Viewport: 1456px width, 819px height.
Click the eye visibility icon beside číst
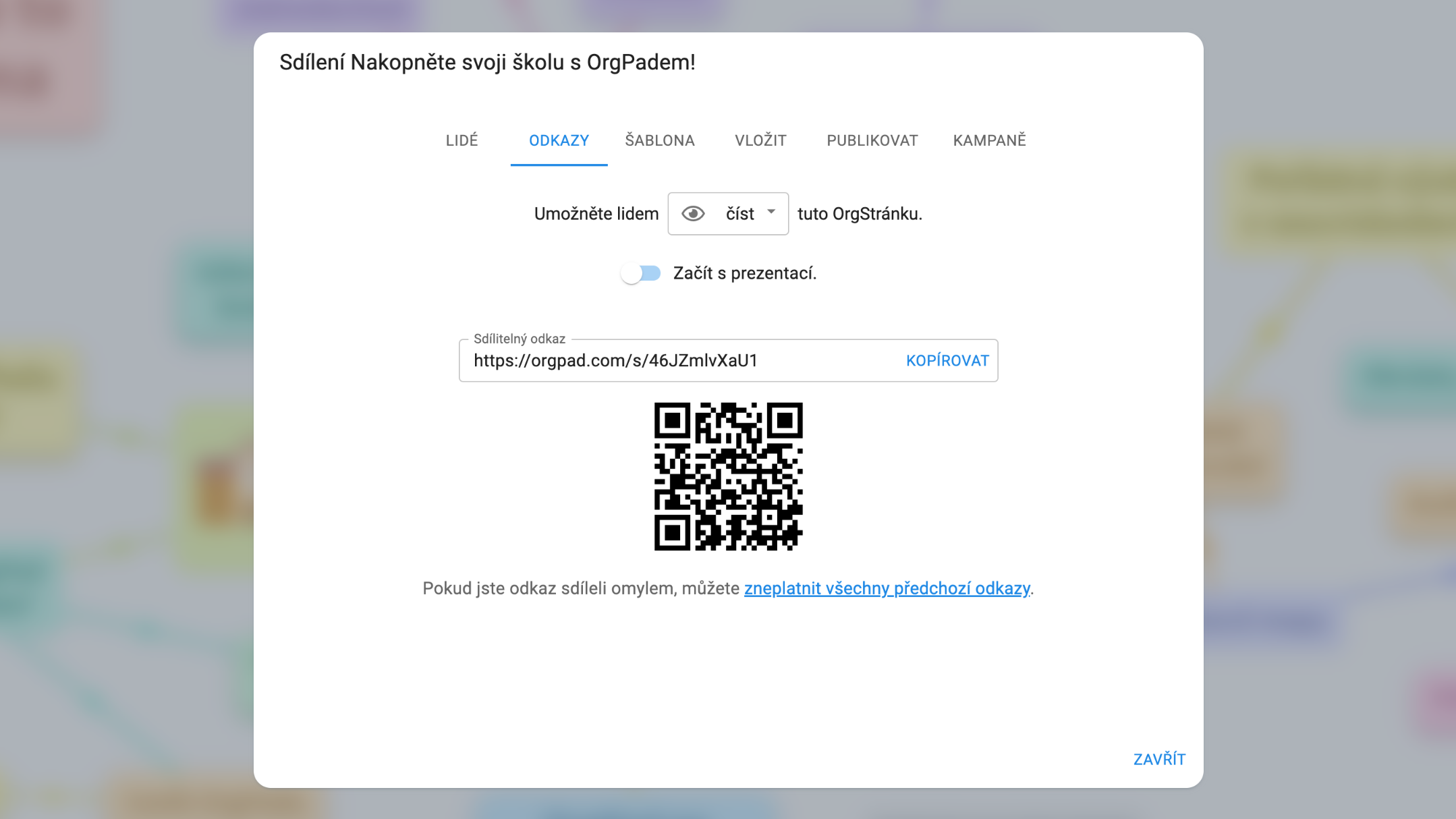[695, 213]
